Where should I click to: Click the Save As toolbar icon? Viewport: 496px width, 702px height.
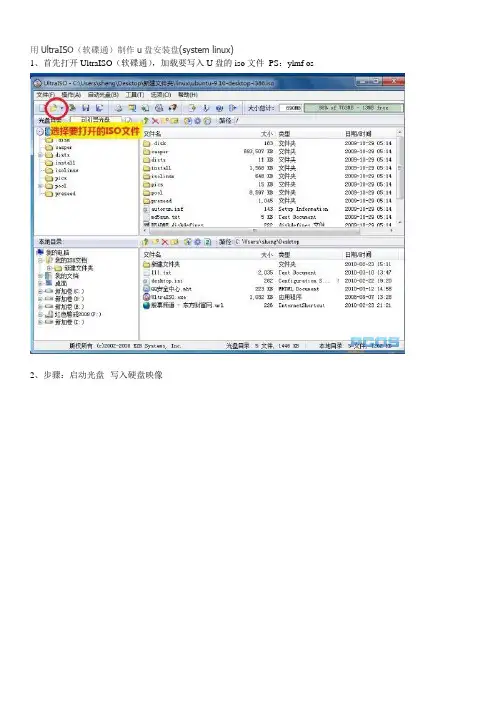click(99, 108)
